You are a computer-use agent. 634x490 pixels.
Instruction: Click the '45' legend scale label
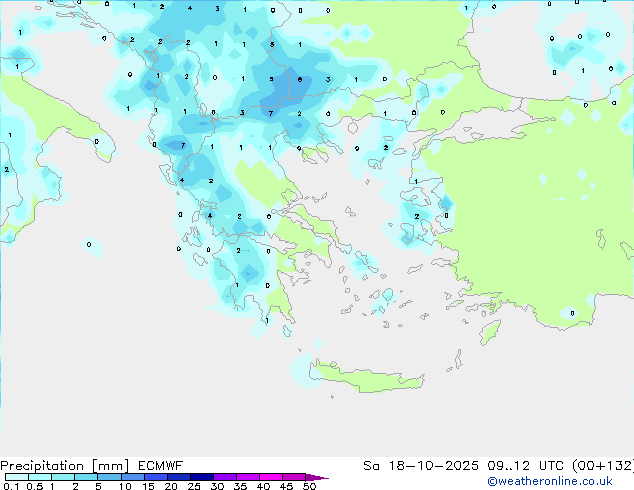tap(286, 486)
